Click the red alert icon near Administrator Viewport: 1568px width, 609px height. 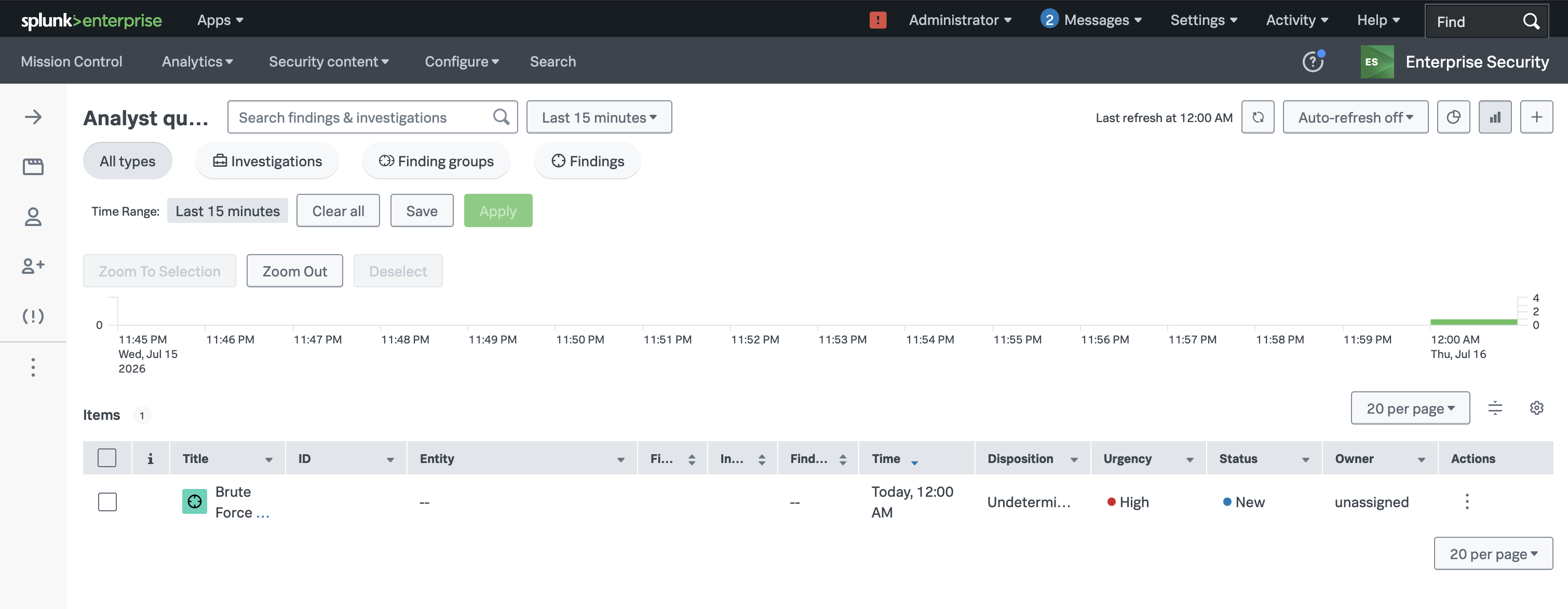pos(878,20)
